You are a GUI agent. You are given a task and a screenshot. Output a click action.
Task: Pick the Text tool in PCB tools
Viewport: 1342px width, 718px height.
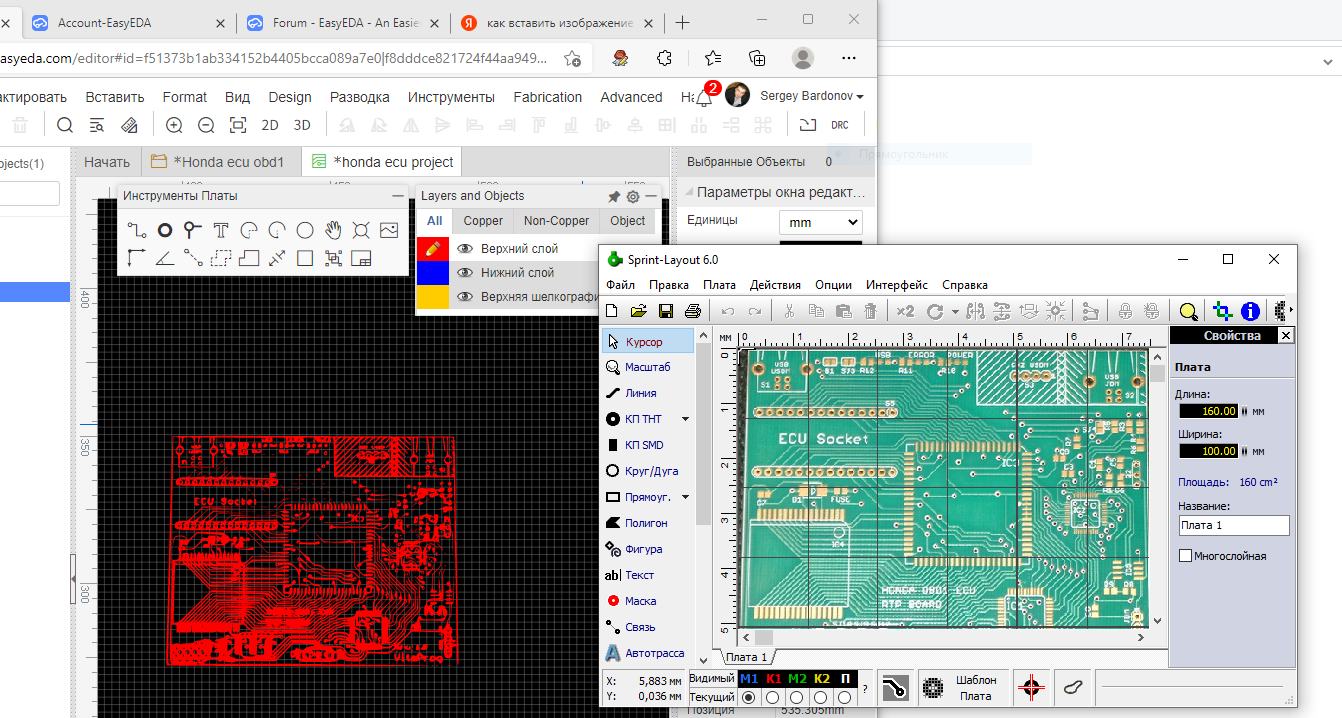(x=221, y=231)
